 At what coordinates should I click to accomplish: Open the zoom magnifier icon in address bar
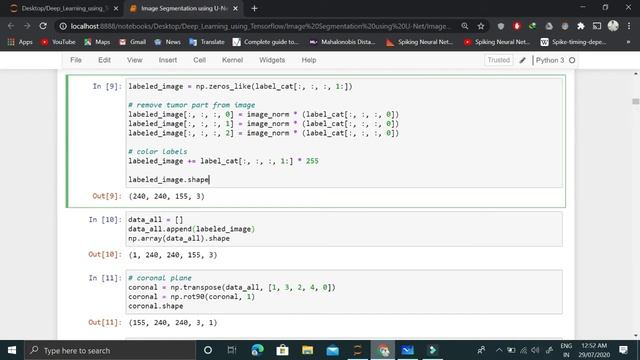pos(464,26)
